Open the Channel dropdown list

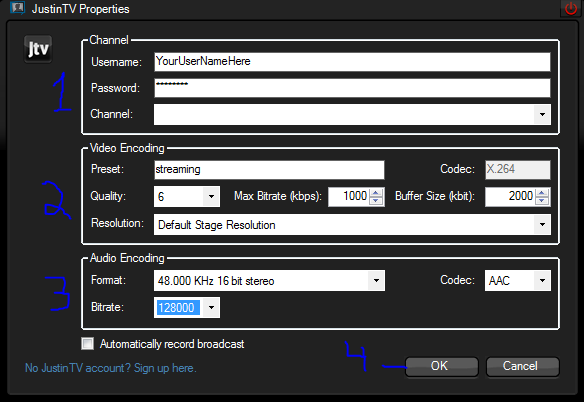pyautogui.click(x=542, y=114)
